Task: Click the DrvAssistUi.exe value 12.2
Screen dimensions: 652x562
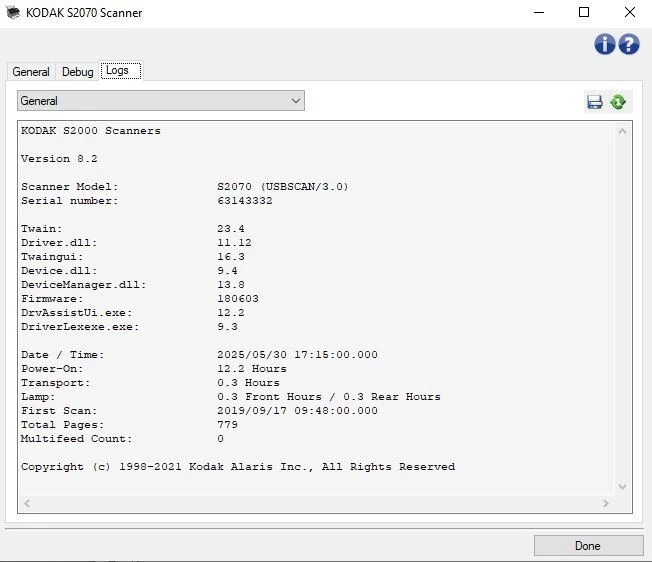Action: pos(231,313)
